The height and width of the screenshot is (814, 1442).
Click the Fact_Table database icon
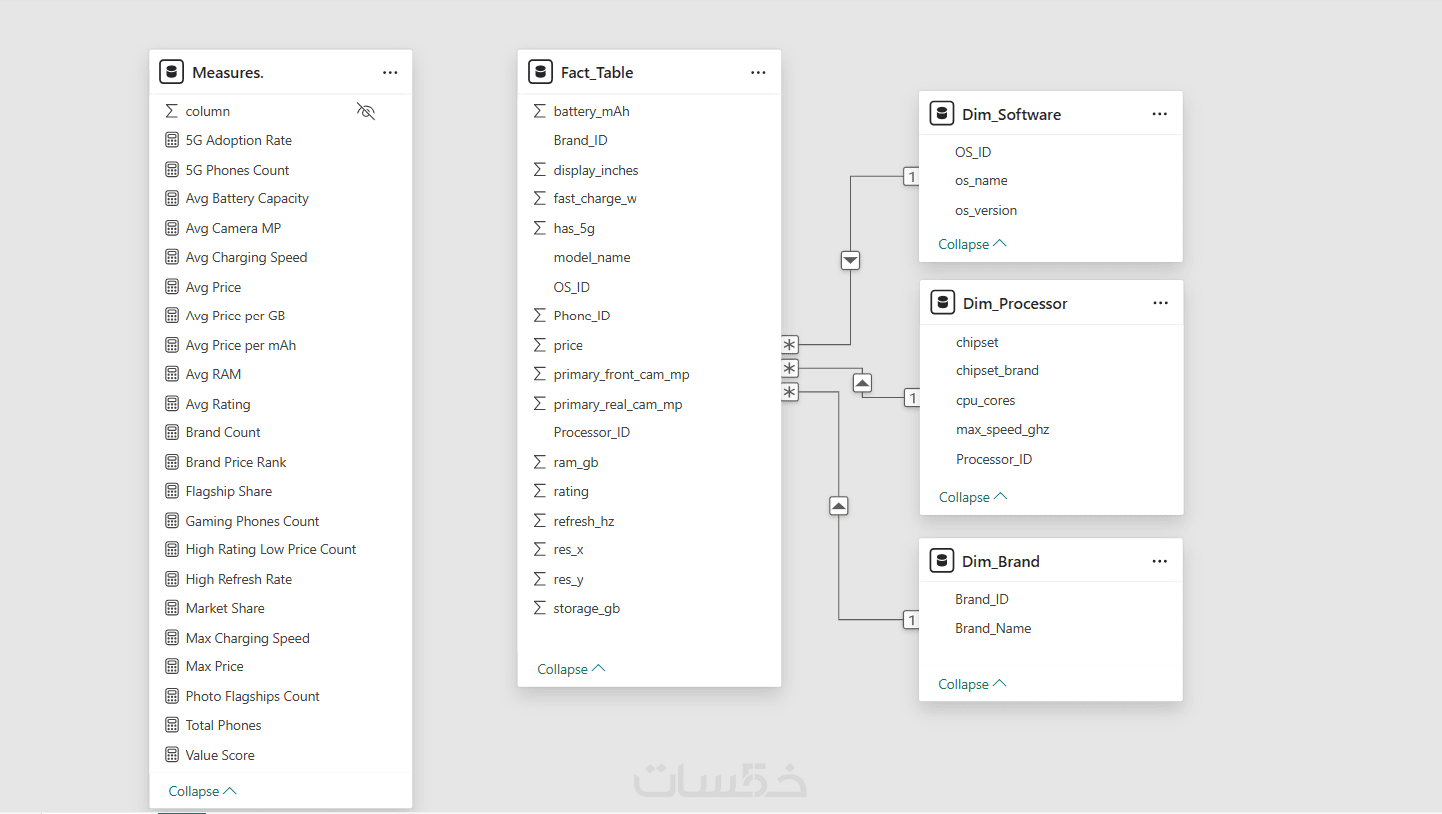coord(540,72)
